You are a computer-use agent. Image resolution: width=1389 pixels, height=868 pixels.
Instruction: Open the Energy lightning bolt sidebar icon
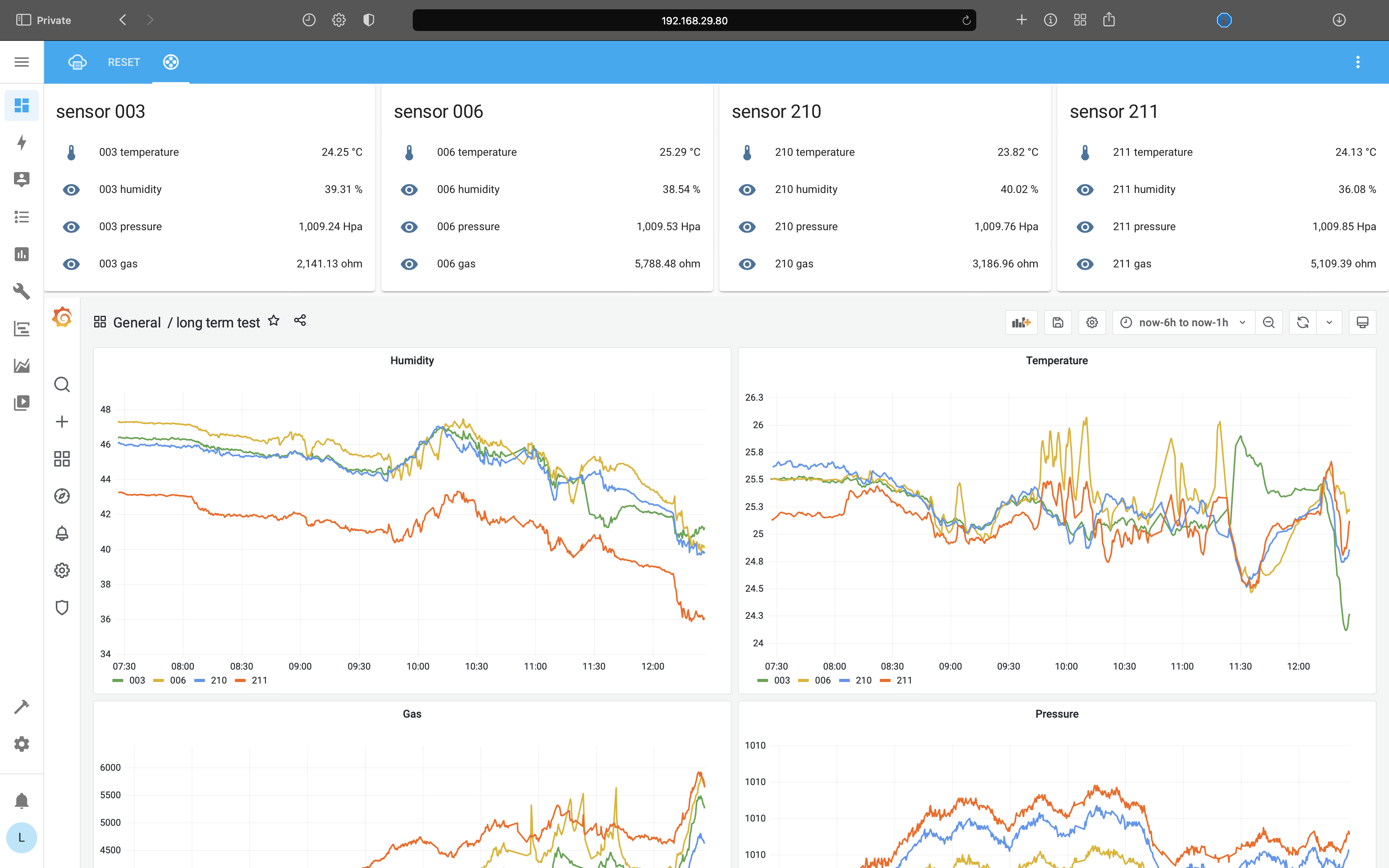pyautogui.click(x=22, y=142)
